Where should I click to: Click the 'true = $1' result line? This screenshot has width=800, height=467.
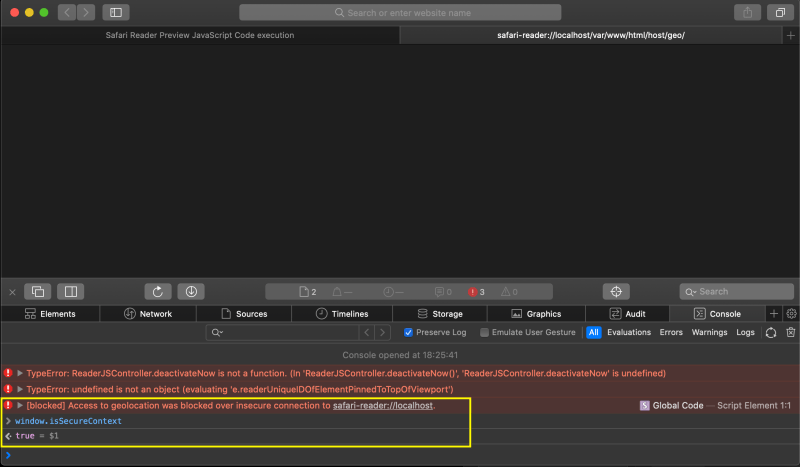37,436
